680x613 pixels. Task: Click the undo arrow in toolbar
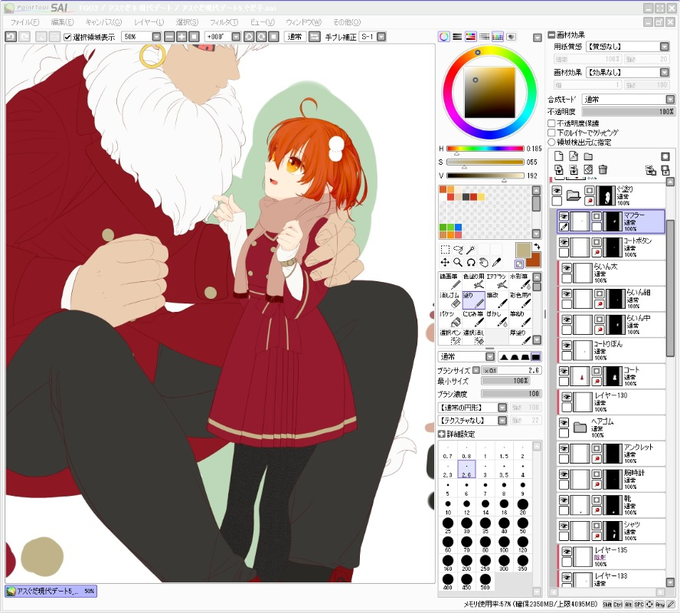pyautogui.click(x=11, y=37)
